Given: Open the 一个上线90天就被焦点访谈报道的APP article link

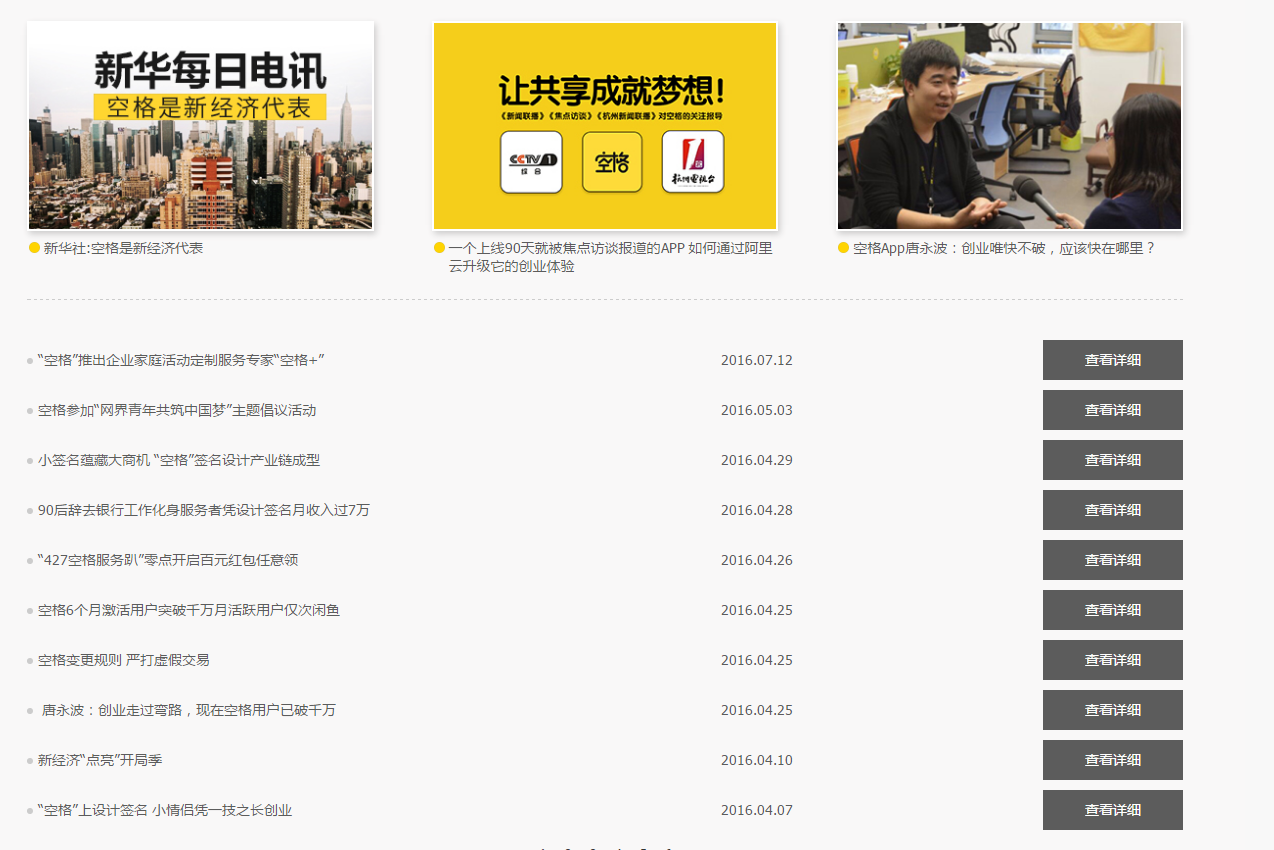Looking at the screenshot, I should [x=611, y=257].
